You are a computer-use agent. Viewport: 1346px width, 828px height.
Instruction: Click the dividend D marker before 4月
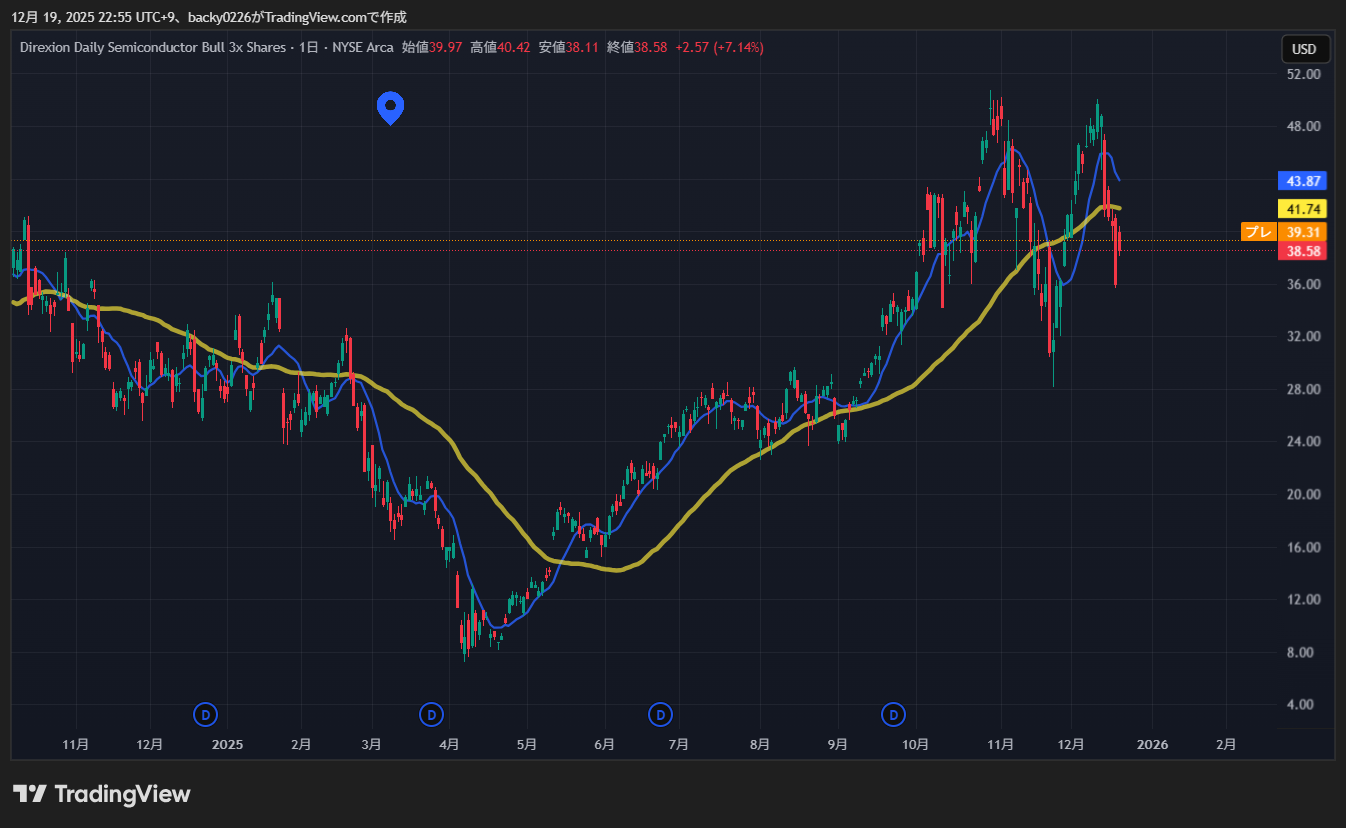coord(431,714)
